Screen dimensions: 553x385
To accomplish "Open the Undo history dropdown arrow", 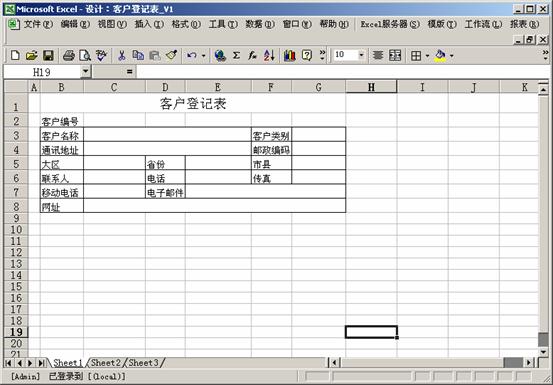I will (203, 55).
